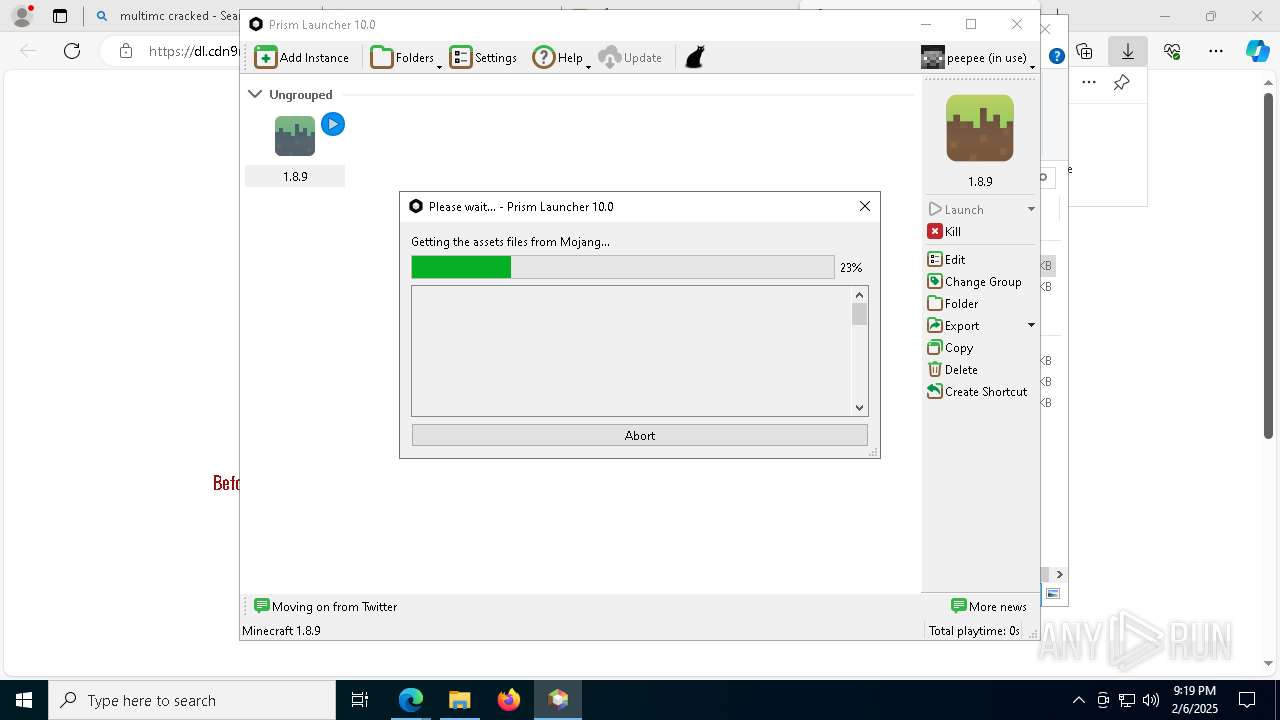Viewport: 1280px width, 720px height.
Task: Abort the asset download
Action: tap(640, 435)
